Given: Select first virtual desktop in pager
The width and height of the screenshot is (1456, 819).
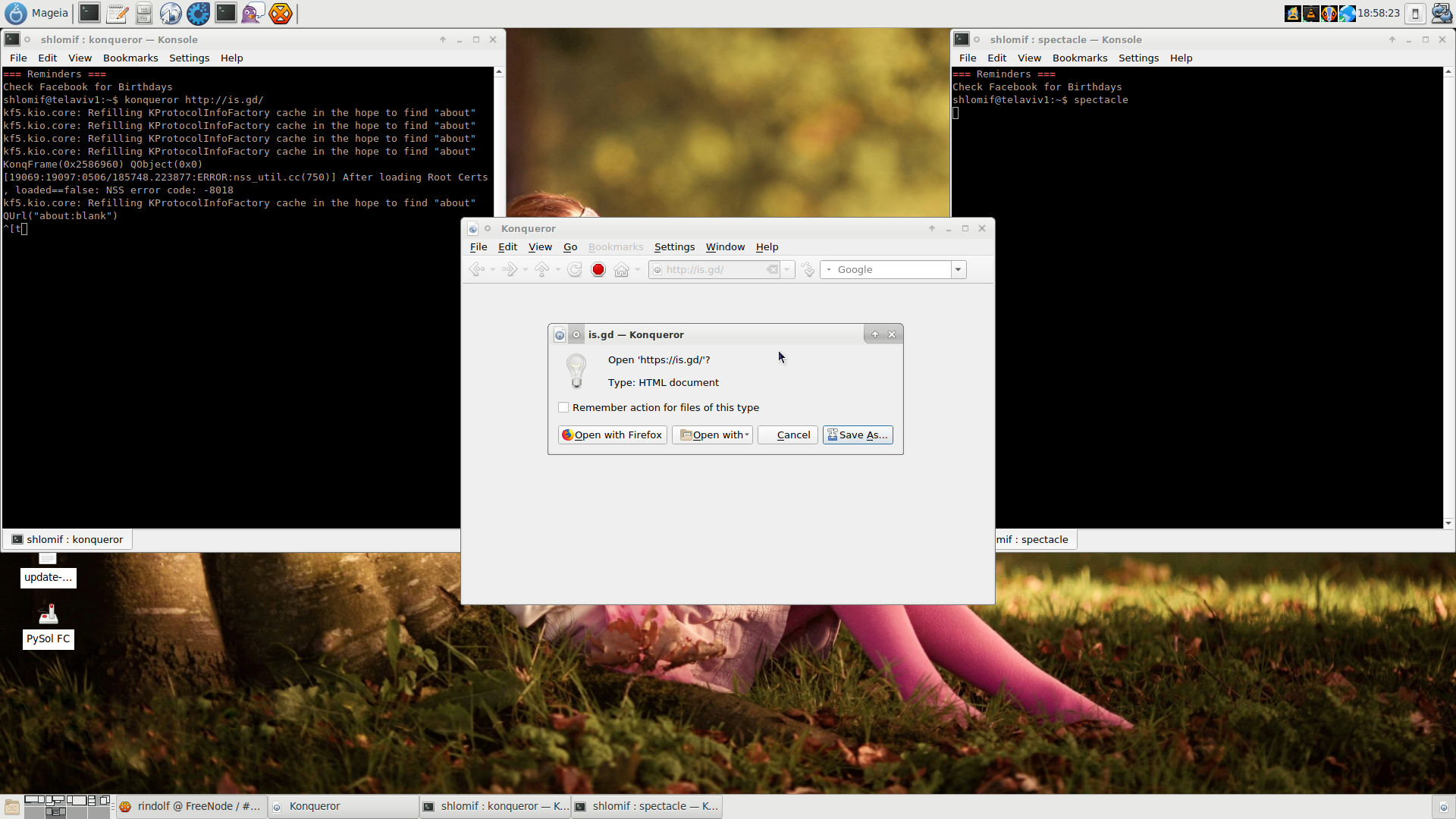Looking at the screenshot, I should pos(34,800).
